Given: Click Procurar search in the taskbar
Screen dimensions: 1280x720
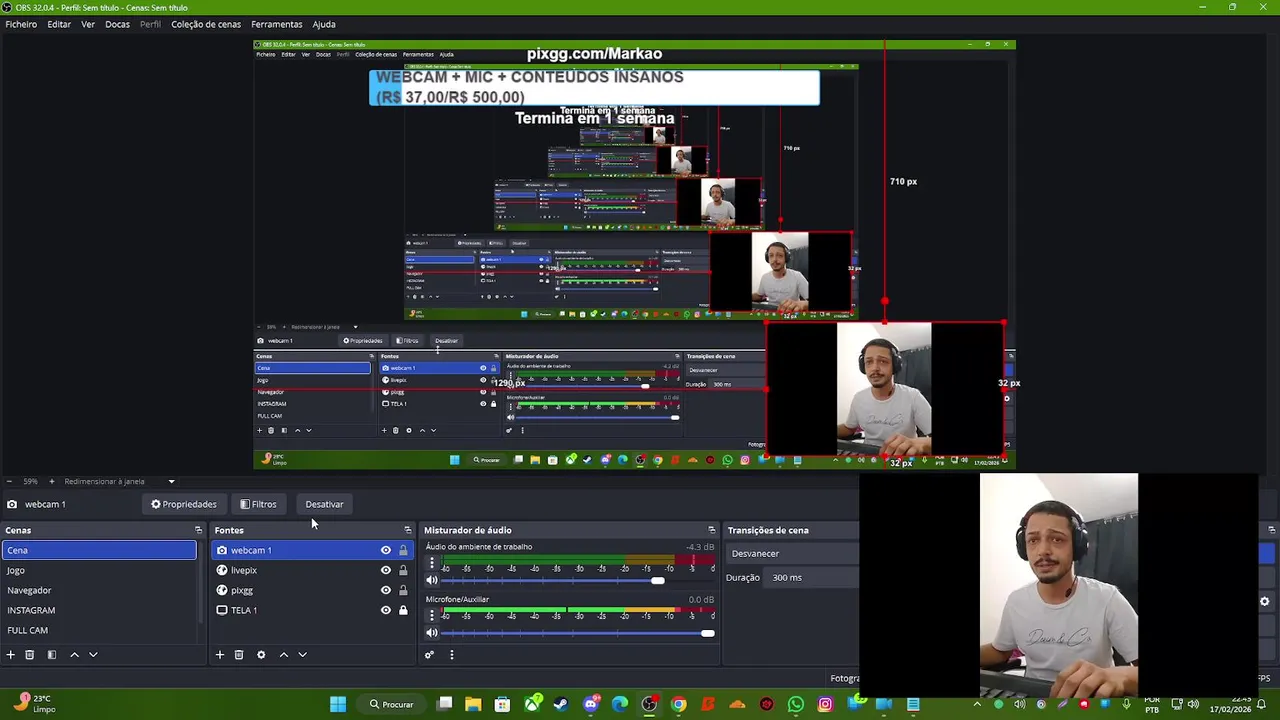Looking at the screenshot, I should [391, 704].
